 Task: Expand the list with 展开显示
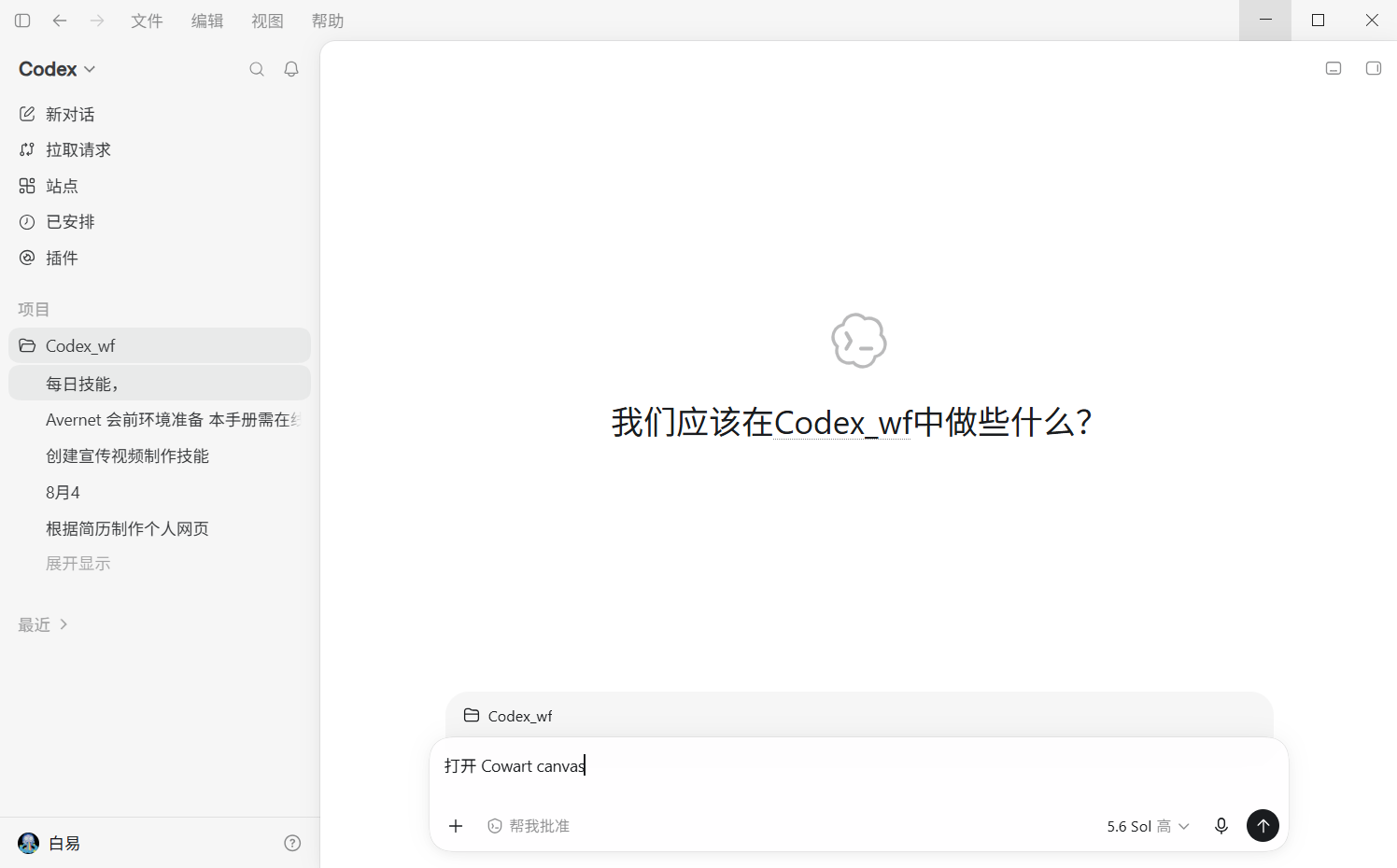pyautogui.click(x=78, y=564)
